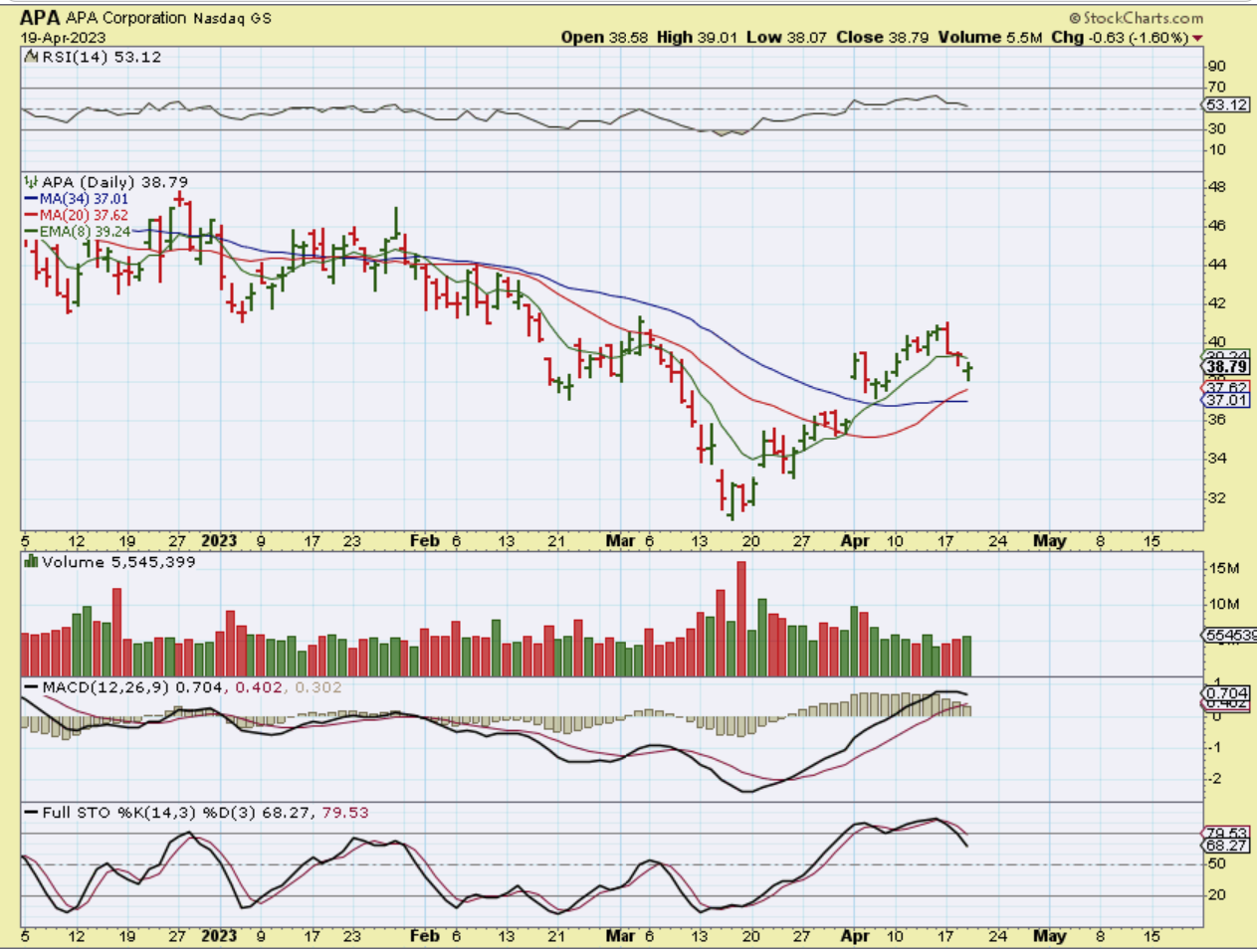
Task: Click the red down arrow beside Chg
Action: pyautogui.click(x=1197, y=39)
